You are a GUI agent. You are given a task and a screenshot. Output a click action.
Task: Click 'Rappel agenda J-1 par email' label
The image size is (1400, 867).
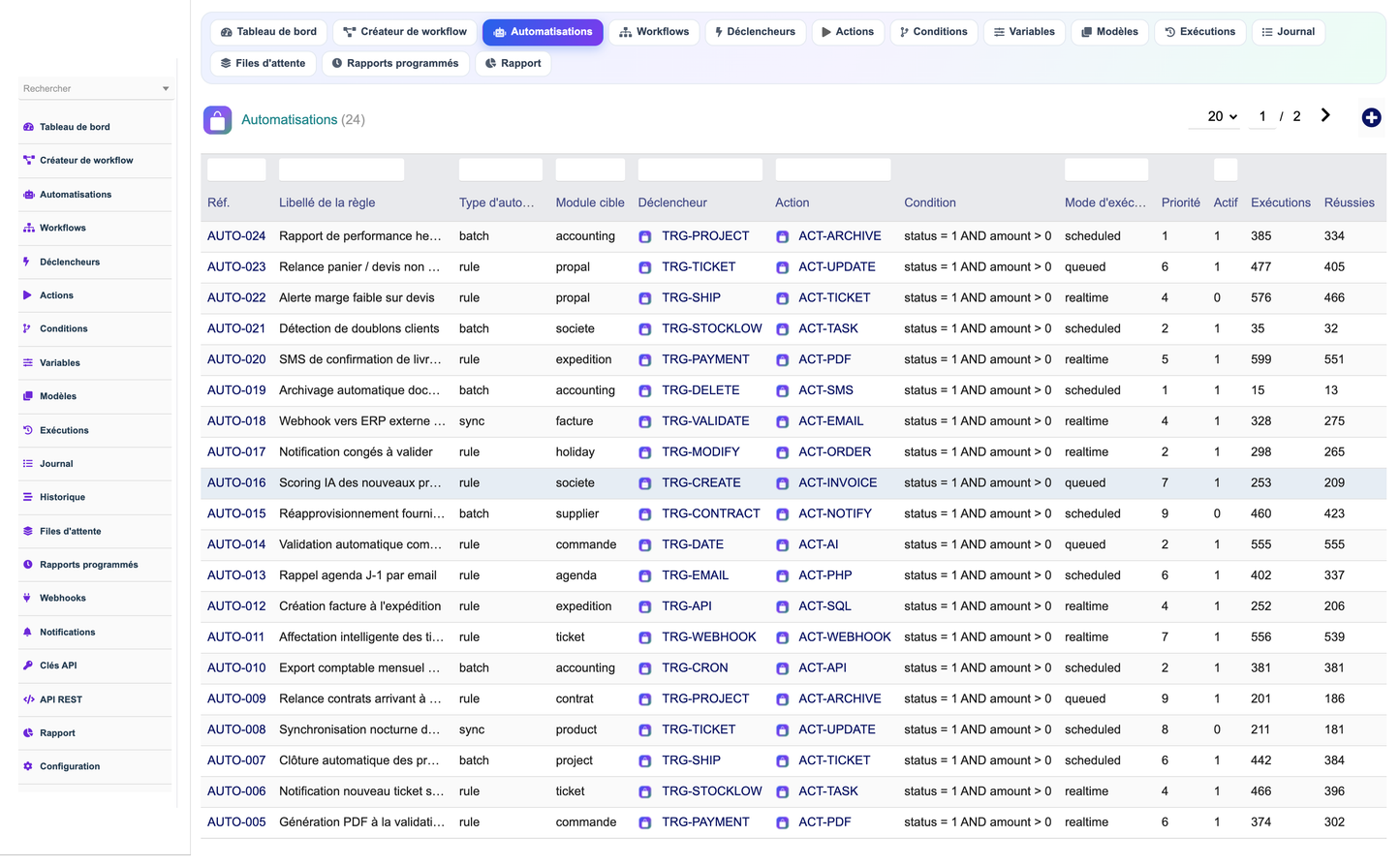358,576
